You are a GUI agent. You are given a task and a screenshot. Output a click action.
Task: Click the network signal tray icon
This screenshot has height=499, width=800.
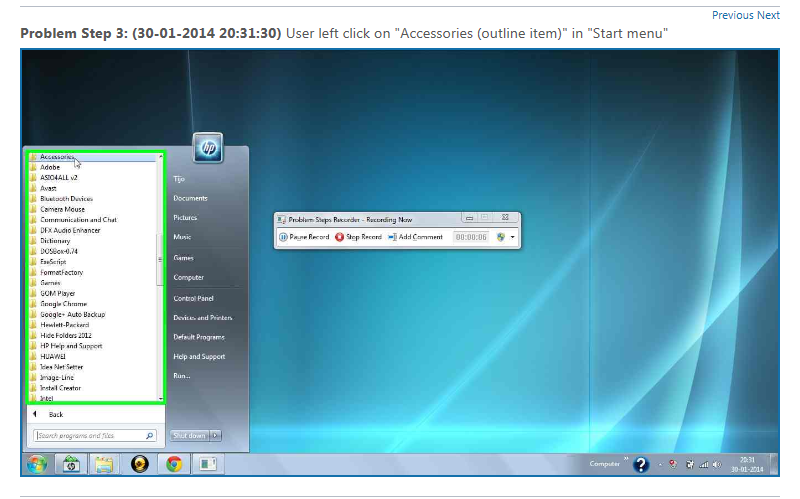(x=704, y=464)
